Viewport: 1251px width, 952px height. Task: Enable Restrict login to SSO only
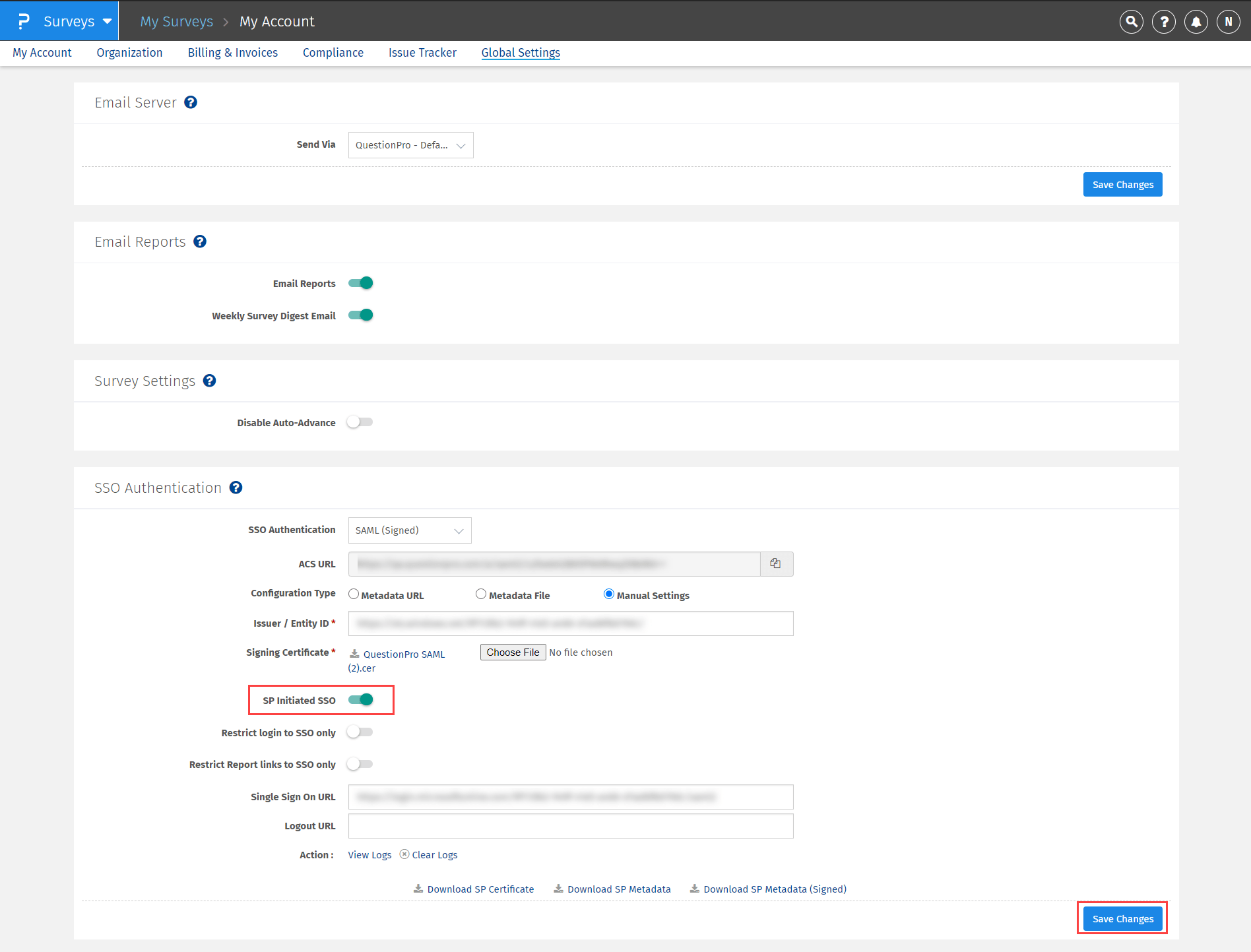coord(361,732)
